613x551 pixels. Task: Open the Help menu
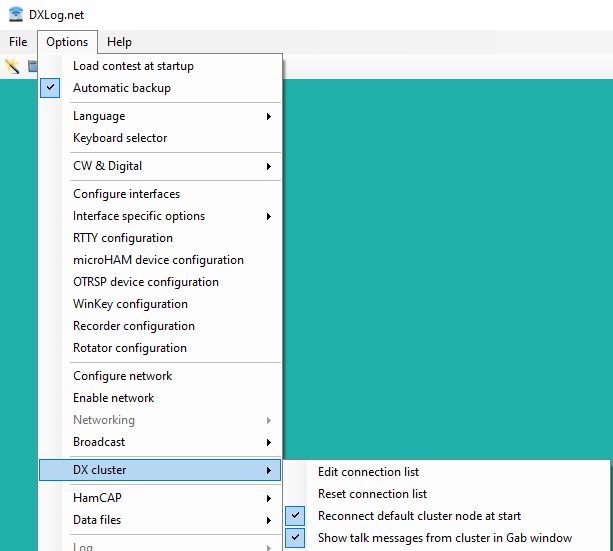119,42
